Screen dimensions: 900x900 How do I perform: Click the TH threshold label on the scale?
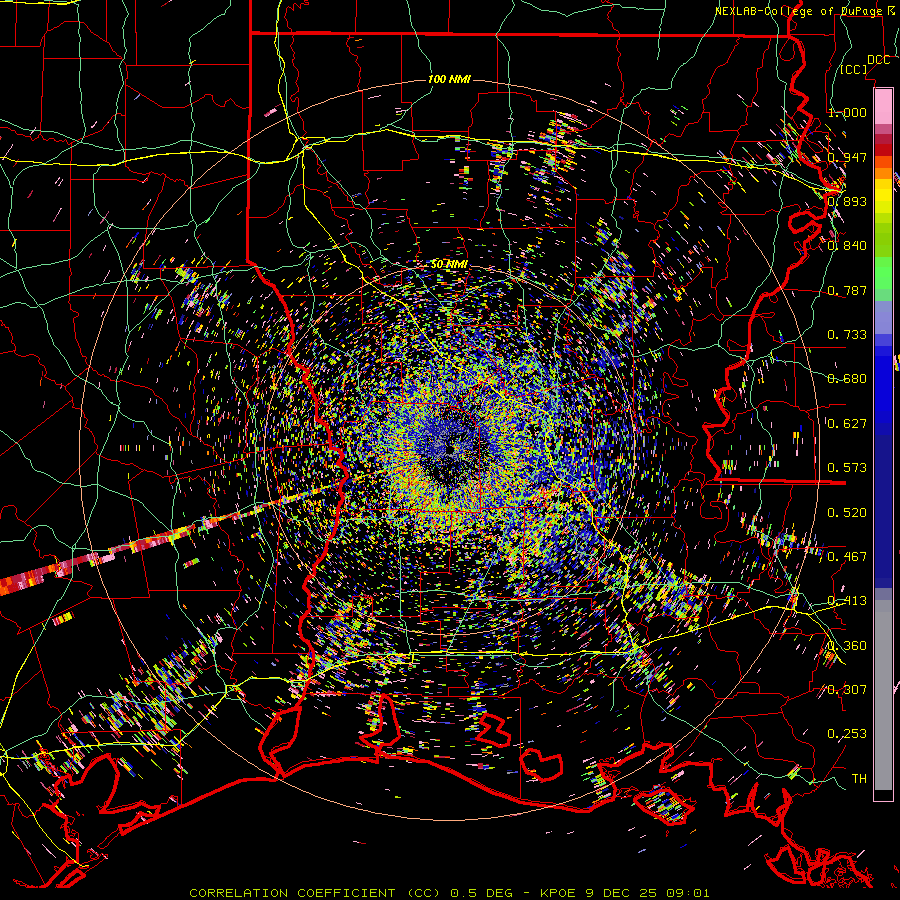point(859,778)
